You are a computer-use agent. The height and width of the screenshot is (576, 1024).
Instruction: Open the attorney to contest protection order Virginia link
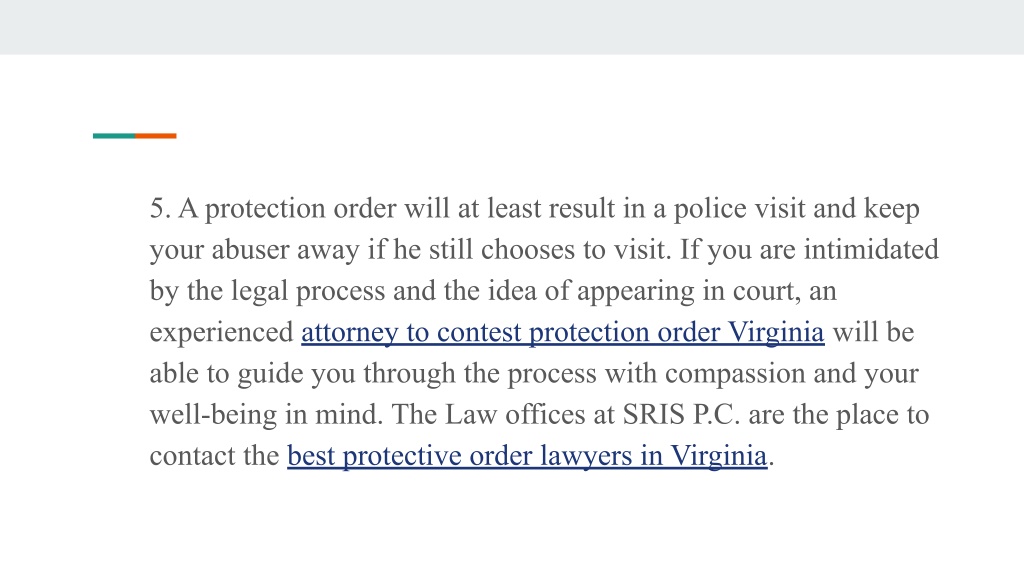[562, 332]
